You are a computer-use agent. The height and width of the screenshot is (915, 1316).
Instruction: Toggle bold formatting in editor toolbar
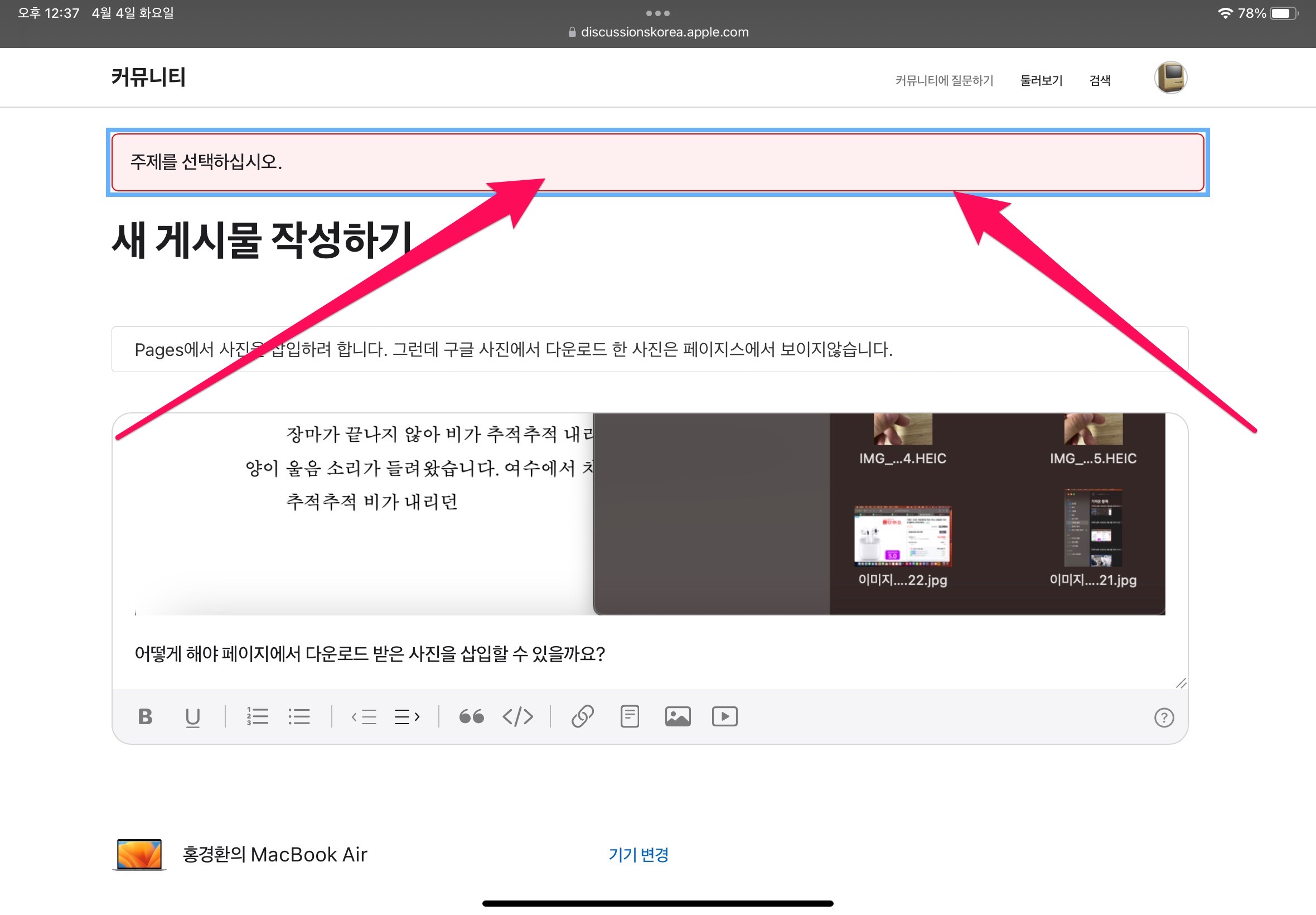click(146, 716)
